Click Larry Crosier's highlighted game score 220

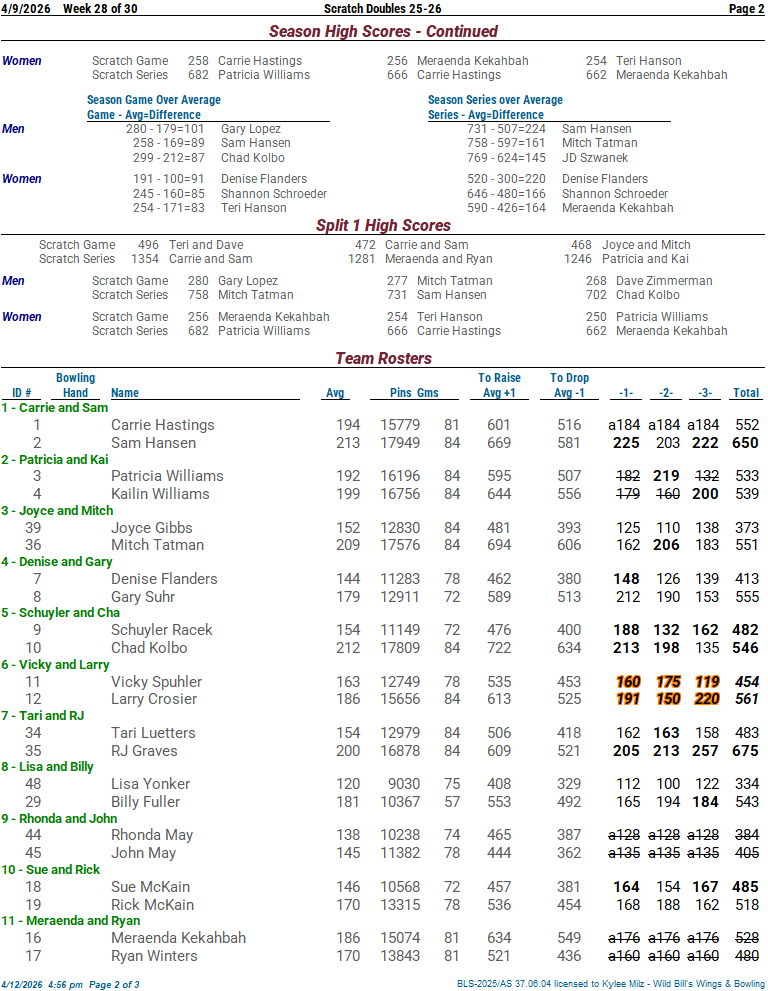tap(707, 699)
